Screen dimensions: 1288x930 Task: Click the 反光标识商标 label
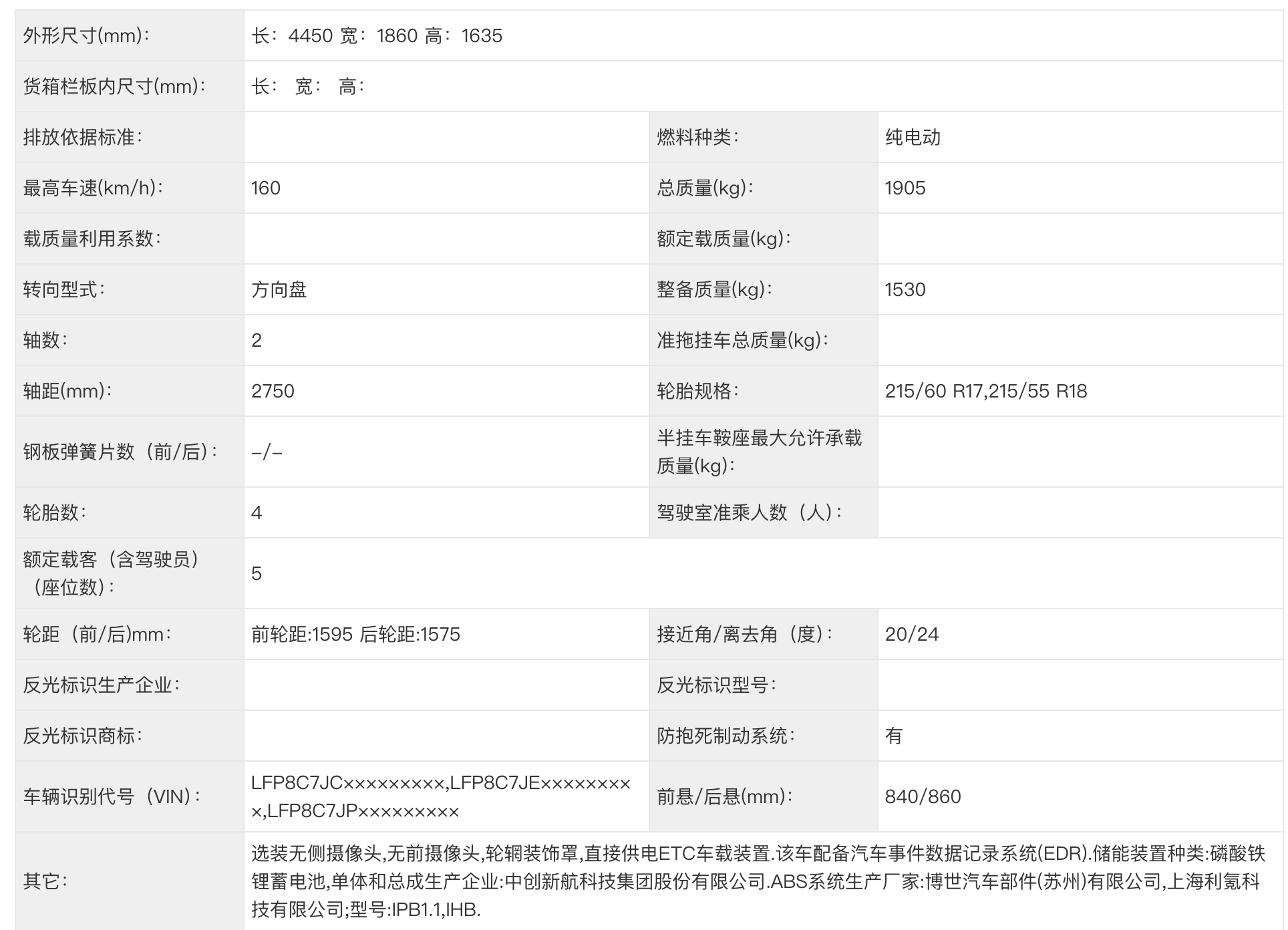coord(83,736)
